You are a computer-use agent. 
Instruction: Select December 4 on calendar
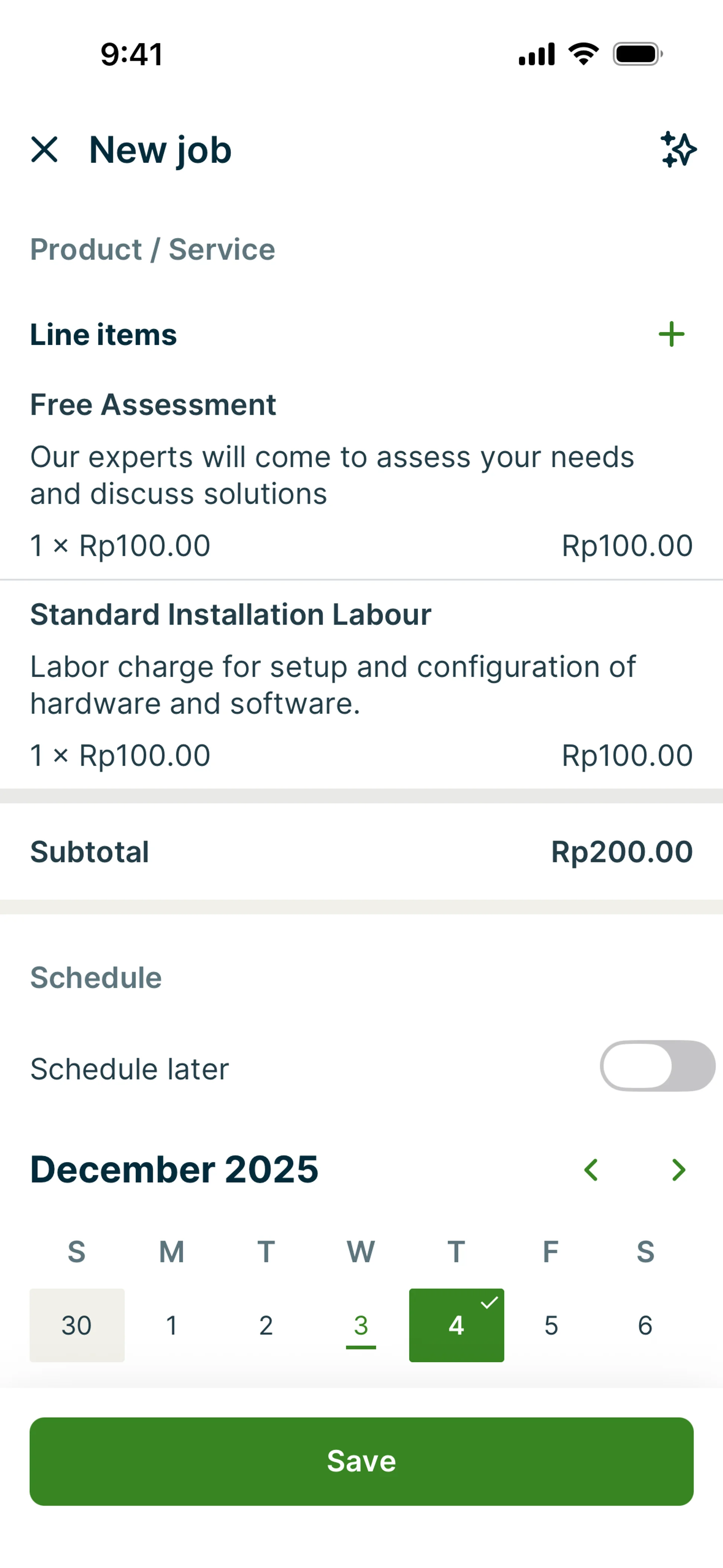(456, 1325)
